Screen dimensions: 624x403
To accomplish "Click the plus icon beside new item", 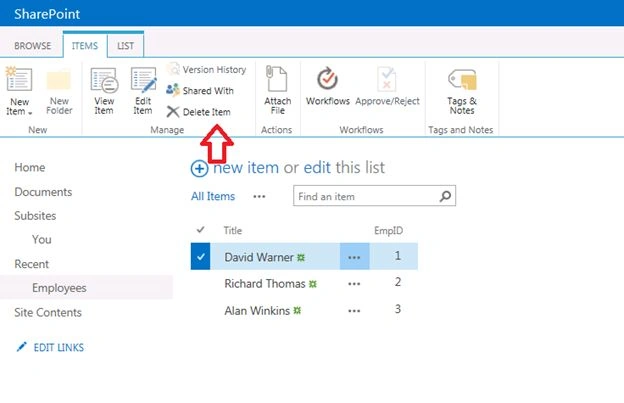I will pos(199,169).
